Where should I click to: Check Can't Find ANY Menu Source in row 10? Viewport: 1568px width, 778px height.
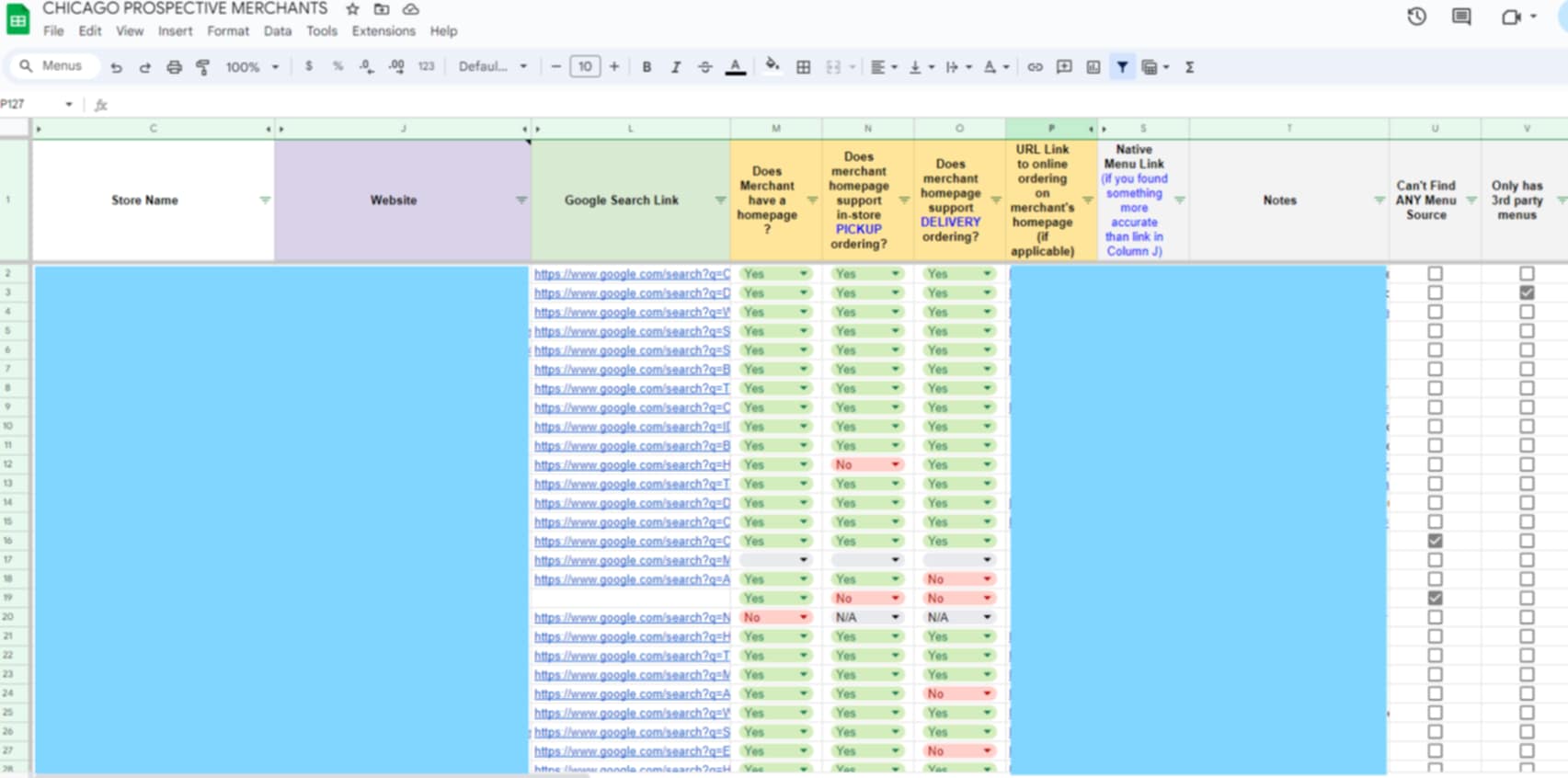pyautogui.click(x=1435, y=427)
